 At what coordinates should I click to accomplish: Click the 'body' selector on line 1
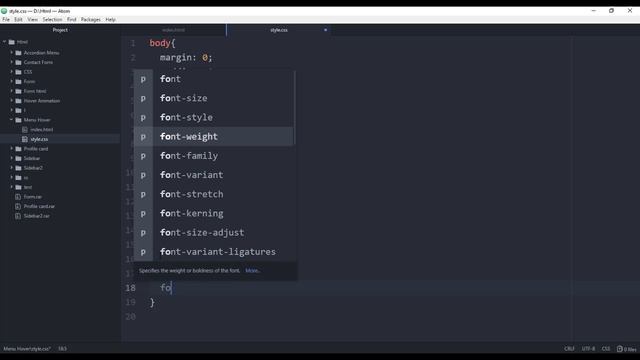click(x=160, y=43)
